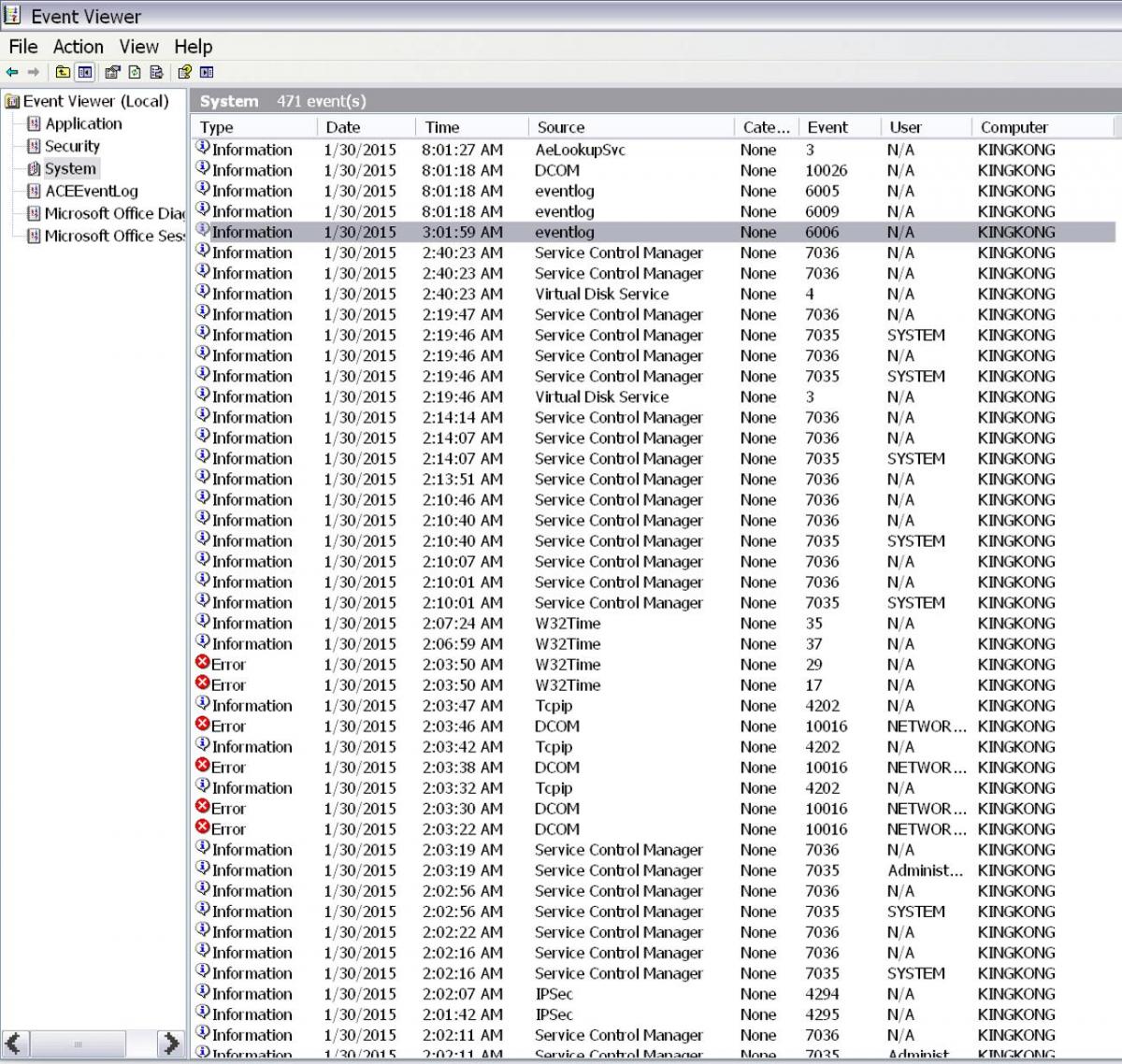Select the Security log

point(72,146)
